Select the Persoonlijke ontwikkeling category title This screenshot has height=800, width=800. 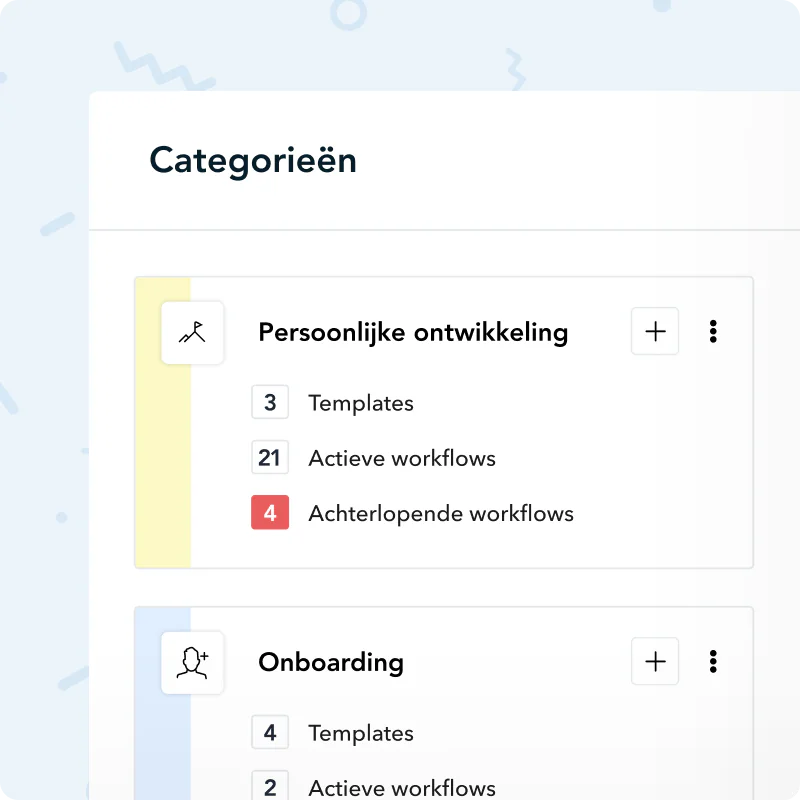pyautogui.click(x=413, y=332)
